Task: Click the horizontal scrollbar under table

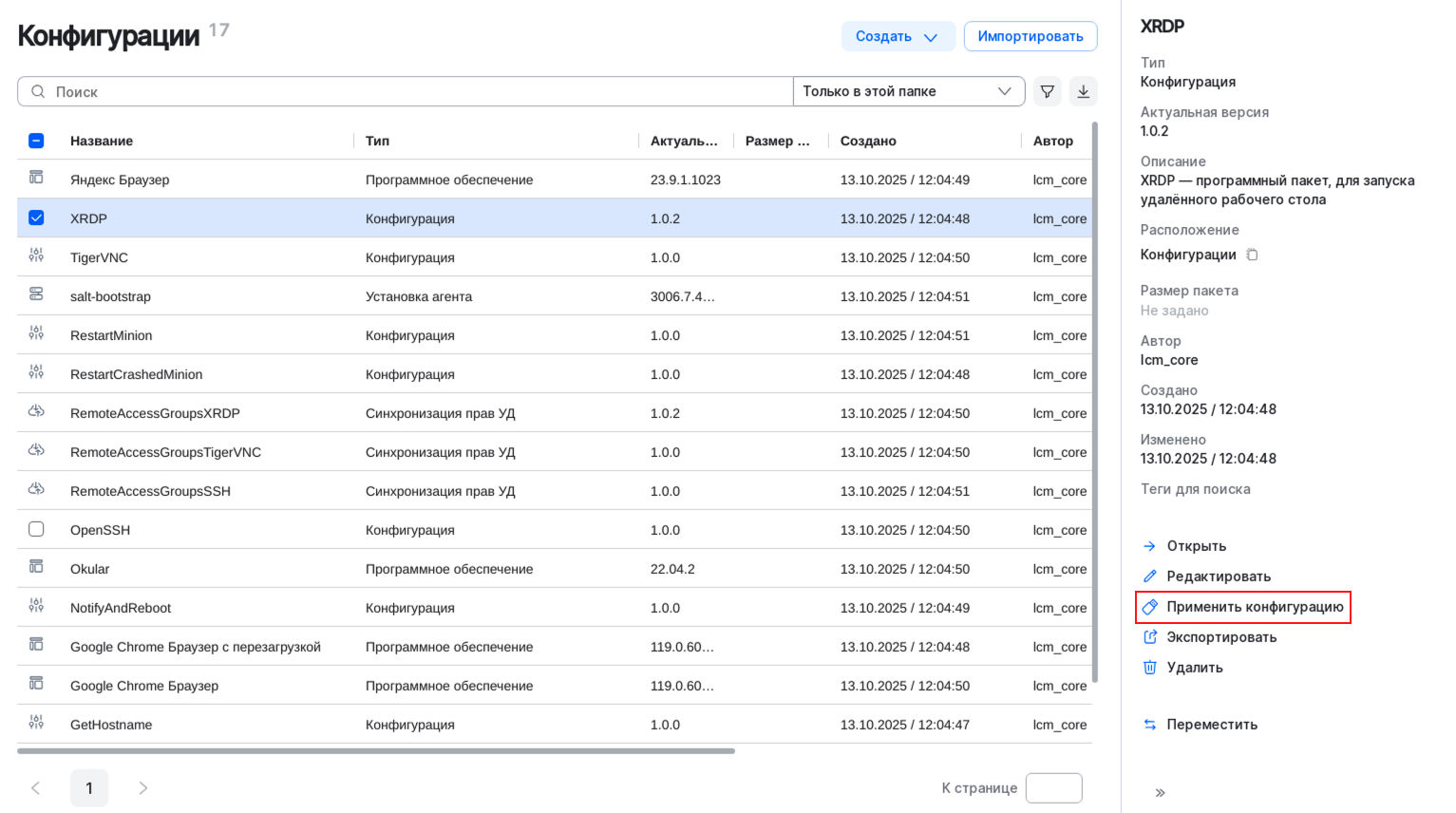Action: pyautogui.click(x=375, y=751)
